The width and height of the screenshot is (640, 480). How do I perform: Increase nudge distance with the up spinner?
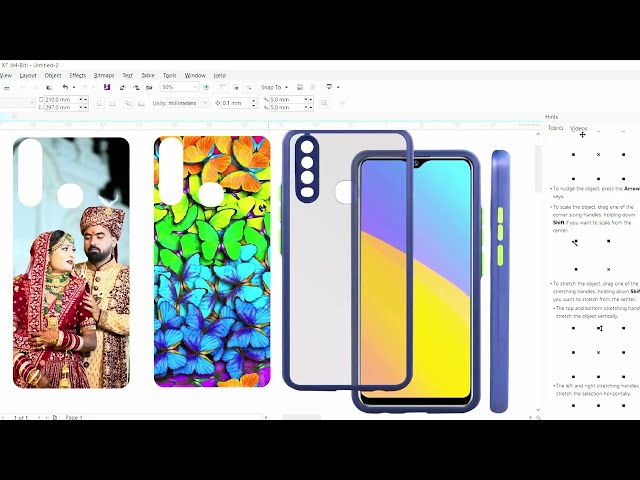tap(254, 101)
